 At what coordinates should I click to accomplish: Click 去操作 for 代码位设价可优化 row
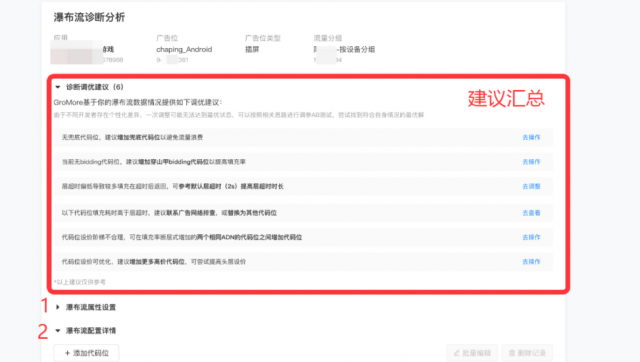click(531, 262)
